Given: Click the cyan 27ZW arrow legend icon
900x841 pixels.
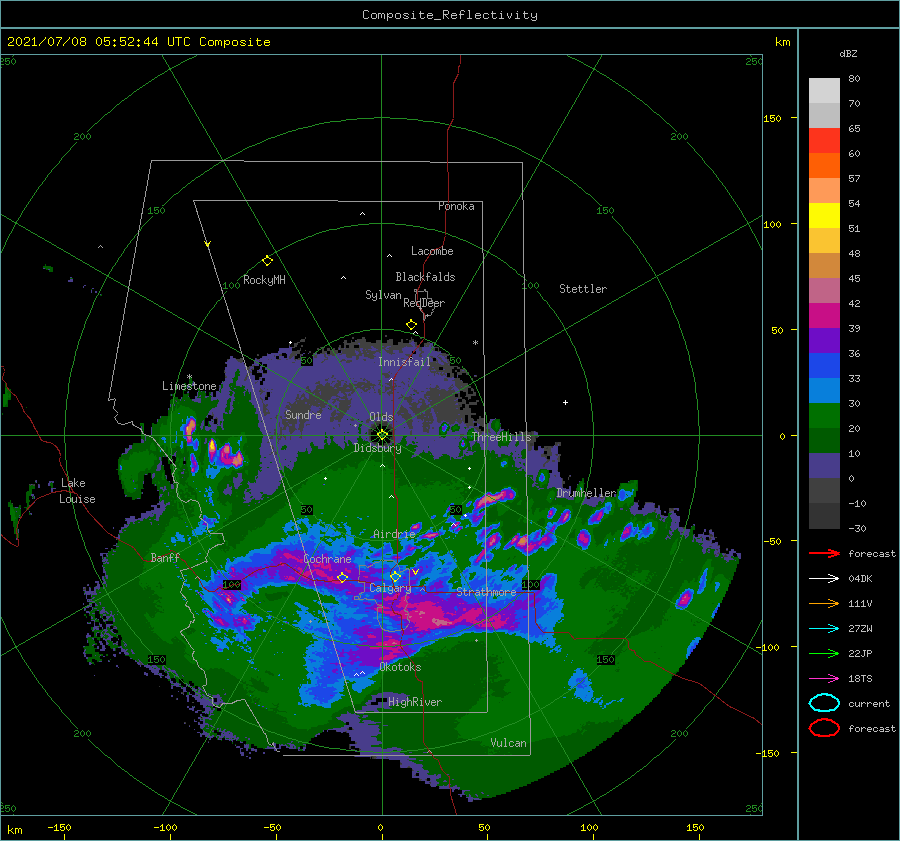Looking at the screenshot, I should tap(824, 629).
